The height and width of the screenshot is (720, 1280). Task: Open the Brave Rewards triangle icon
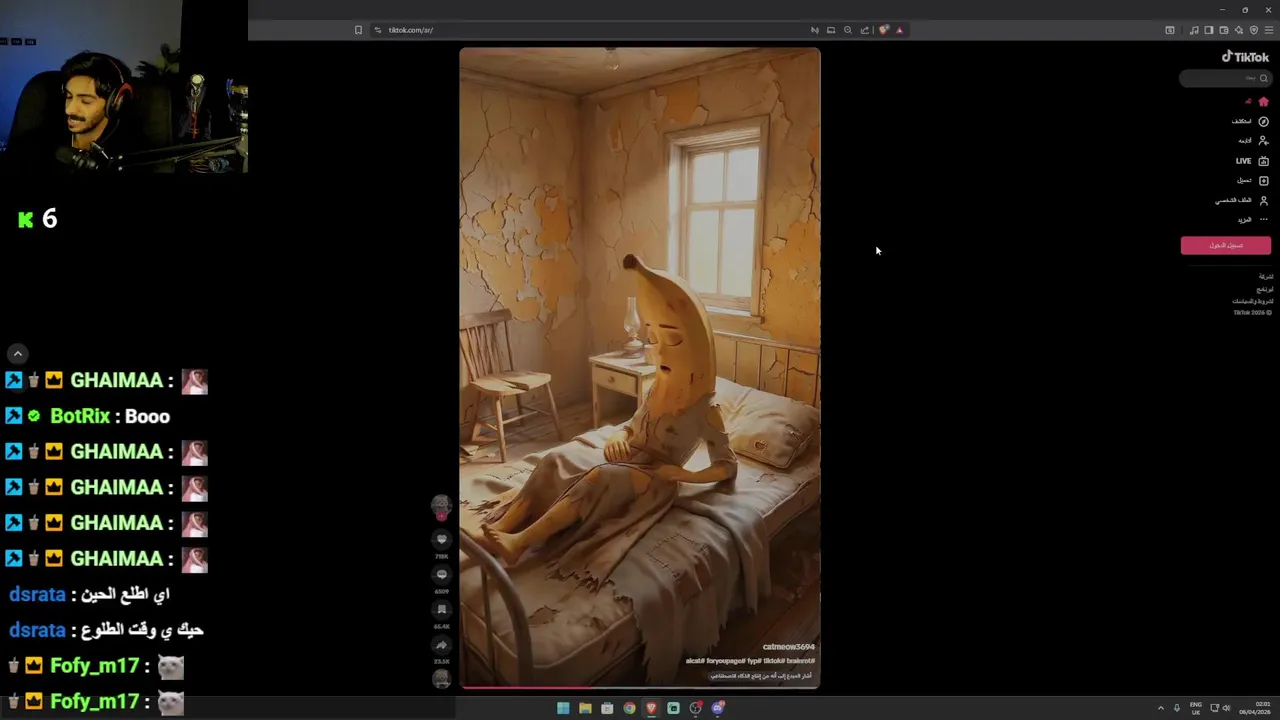pos(899,30)
